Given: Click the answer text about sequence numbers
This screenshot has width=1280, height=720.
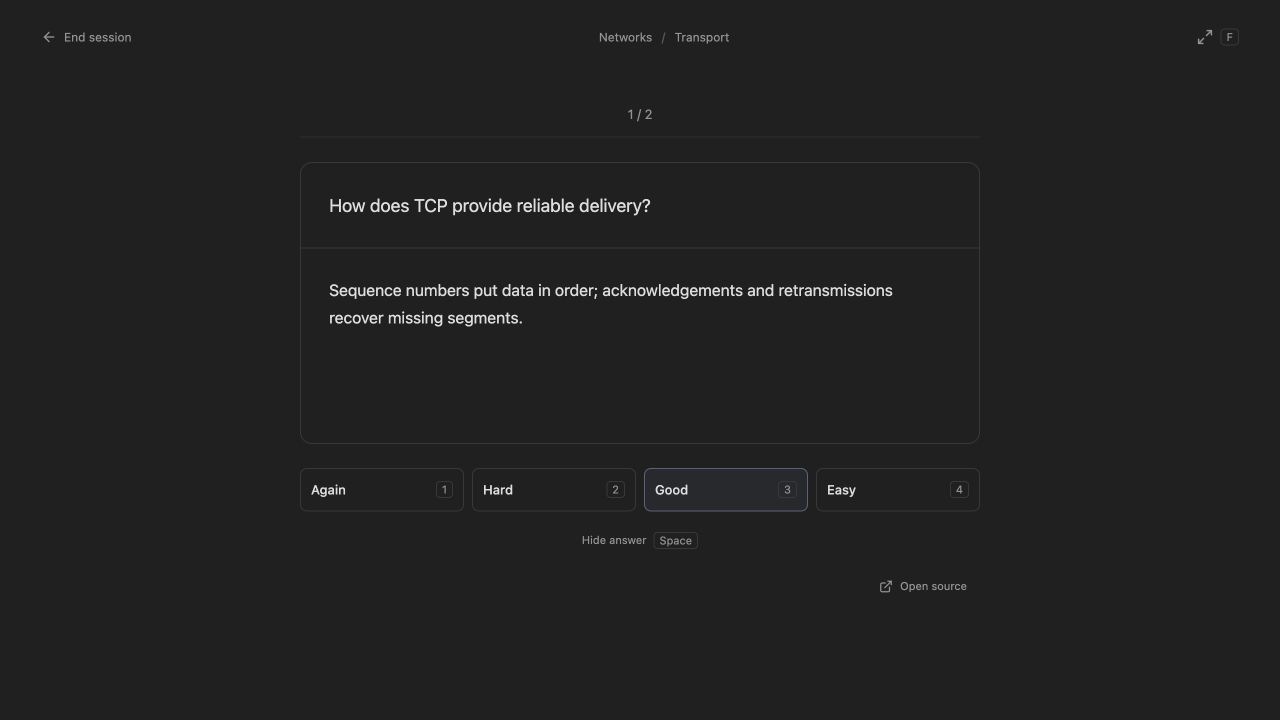Looking at the screenshot, I should click(611, 304).
